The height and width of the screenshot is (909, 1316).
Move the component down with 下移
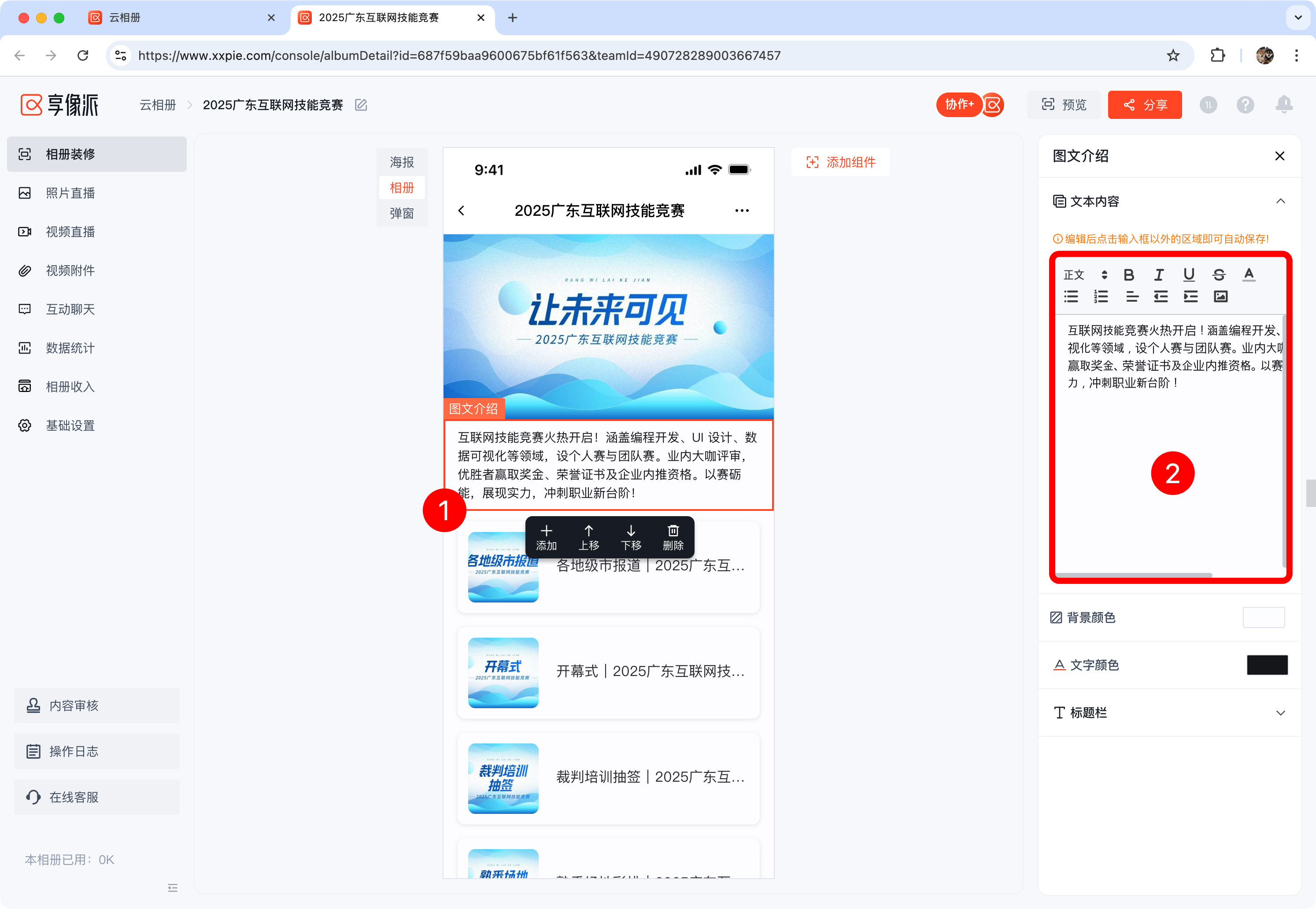coord(630,537)
